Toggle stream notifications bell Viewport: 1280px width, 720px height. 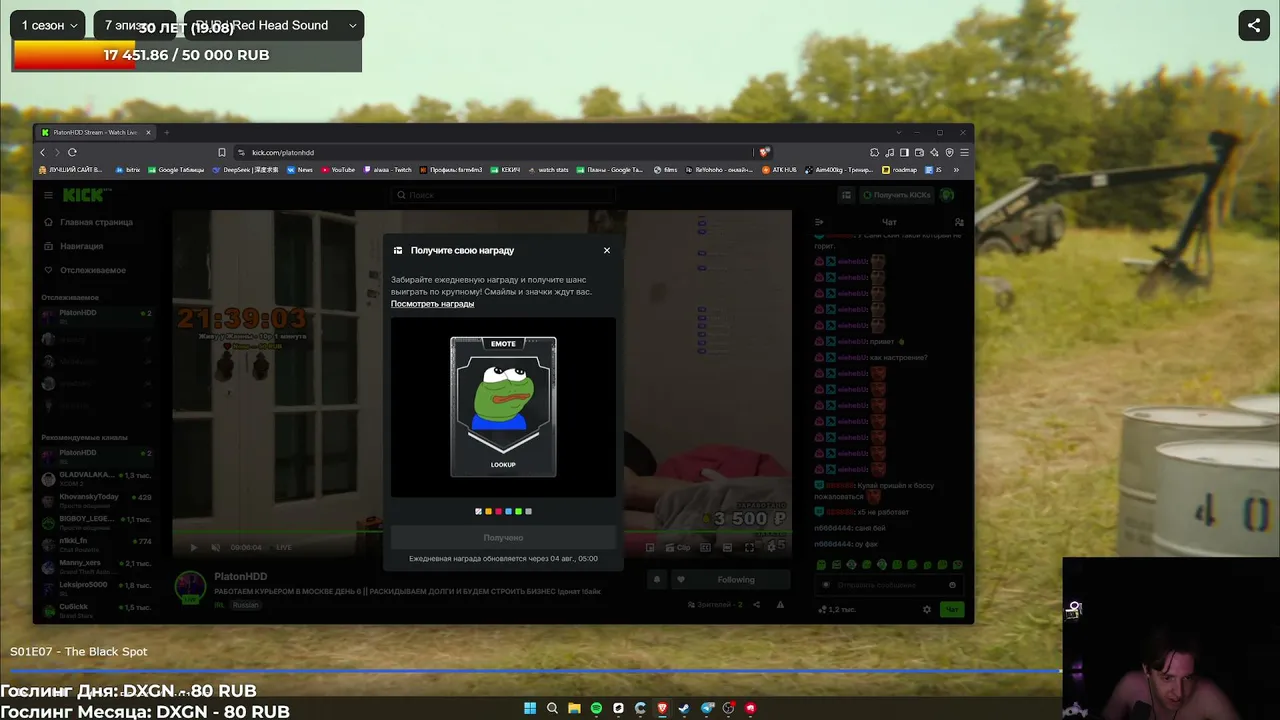pyautogui.click(x=657, y=579)
